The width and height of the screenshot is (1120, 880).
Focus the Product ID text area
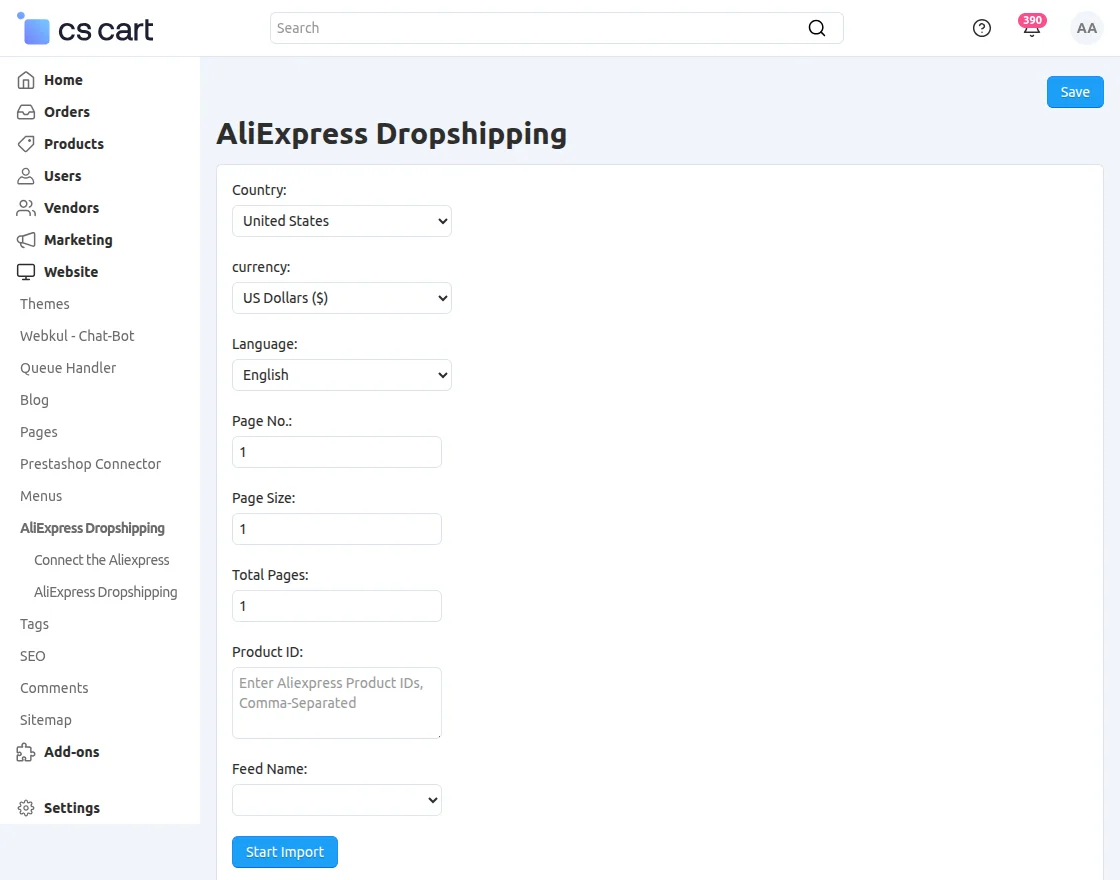336,703
